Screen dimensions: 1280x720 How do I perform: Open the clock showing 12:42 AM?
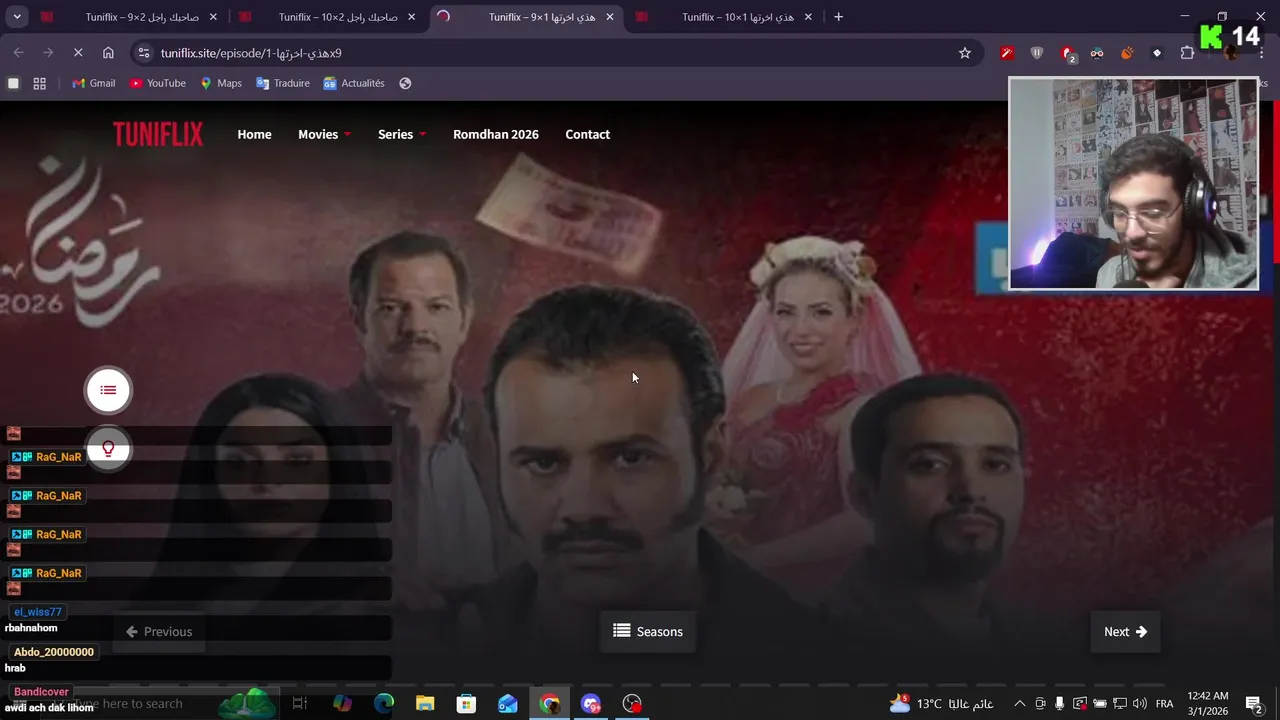pyautogui.click(x=1208, y=704)
